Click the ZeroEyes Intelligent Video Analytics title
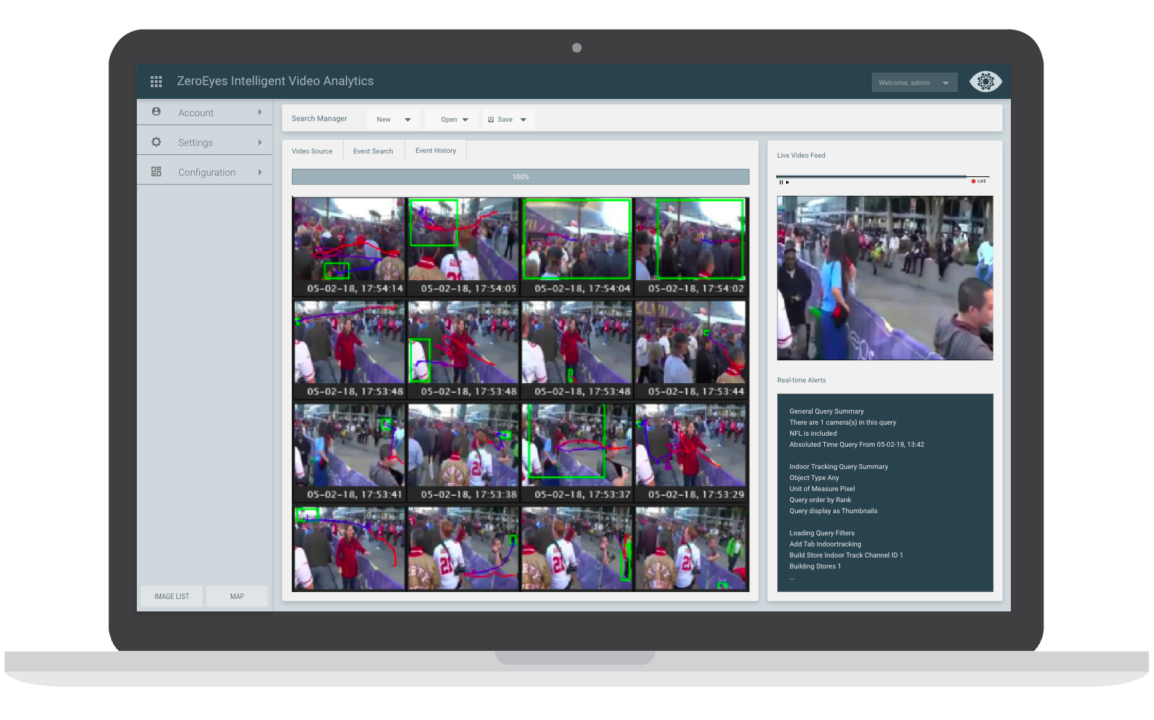This screenshot has height=720, width=1154. [275, 81]
